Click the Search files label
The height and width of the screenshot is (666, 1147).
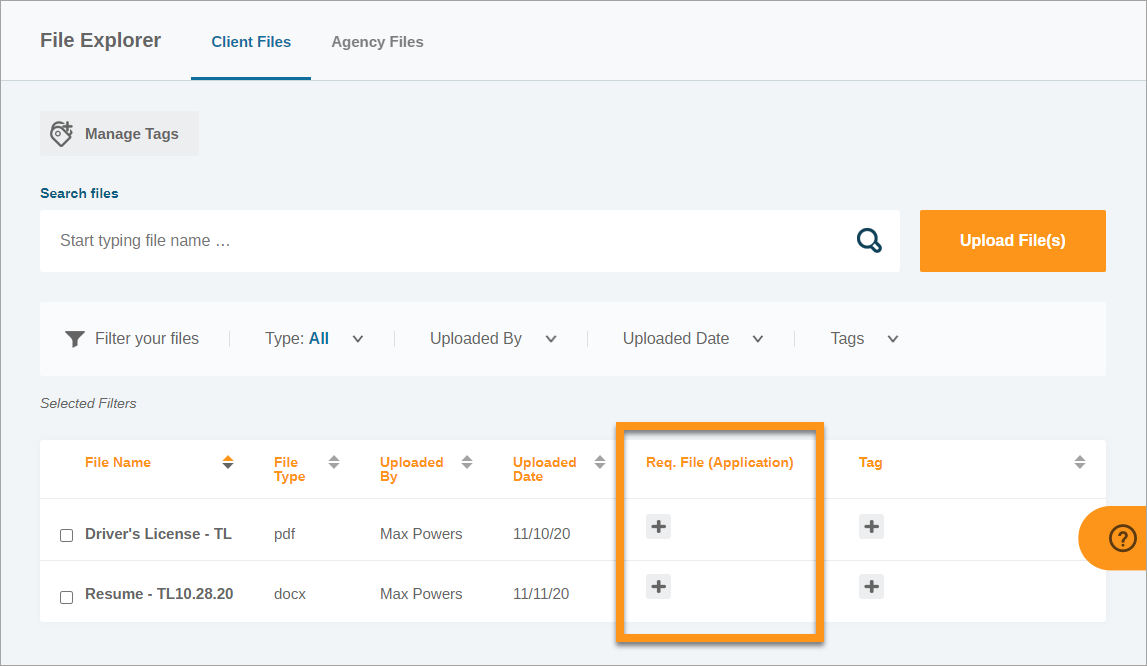click(79, 193)
